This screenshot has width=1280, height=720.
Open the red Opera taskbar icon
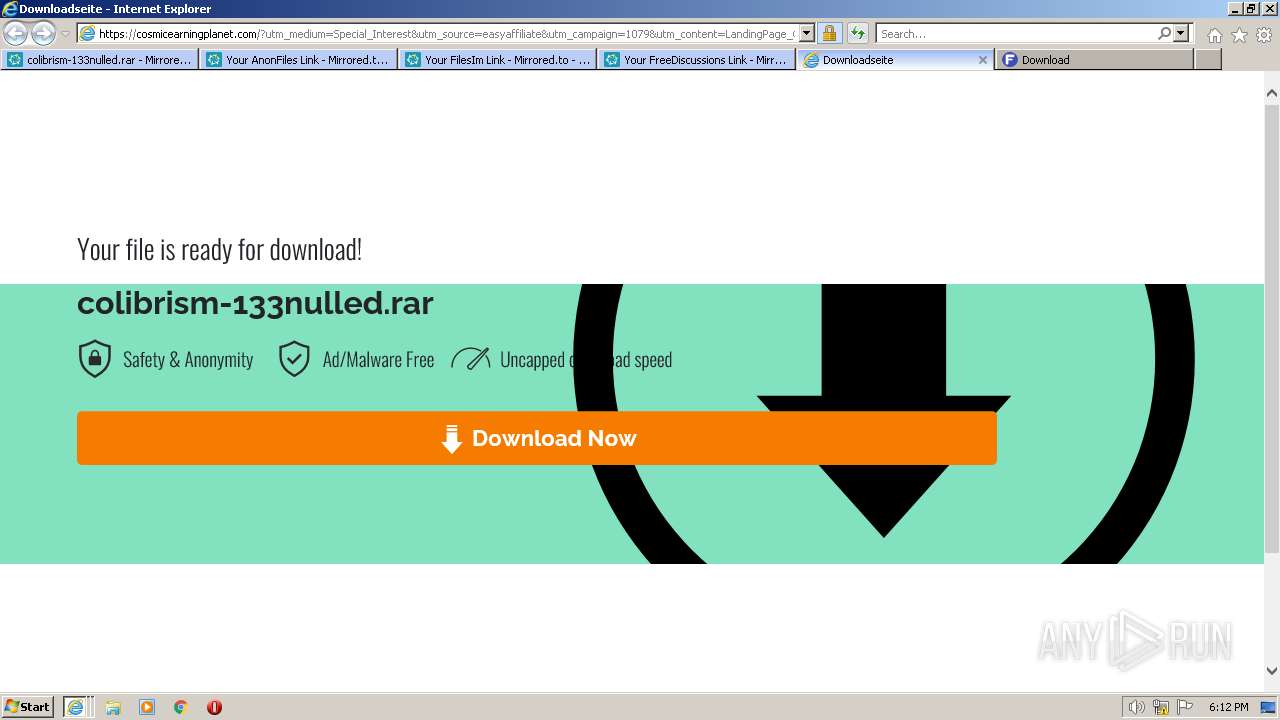click(214, 707)
